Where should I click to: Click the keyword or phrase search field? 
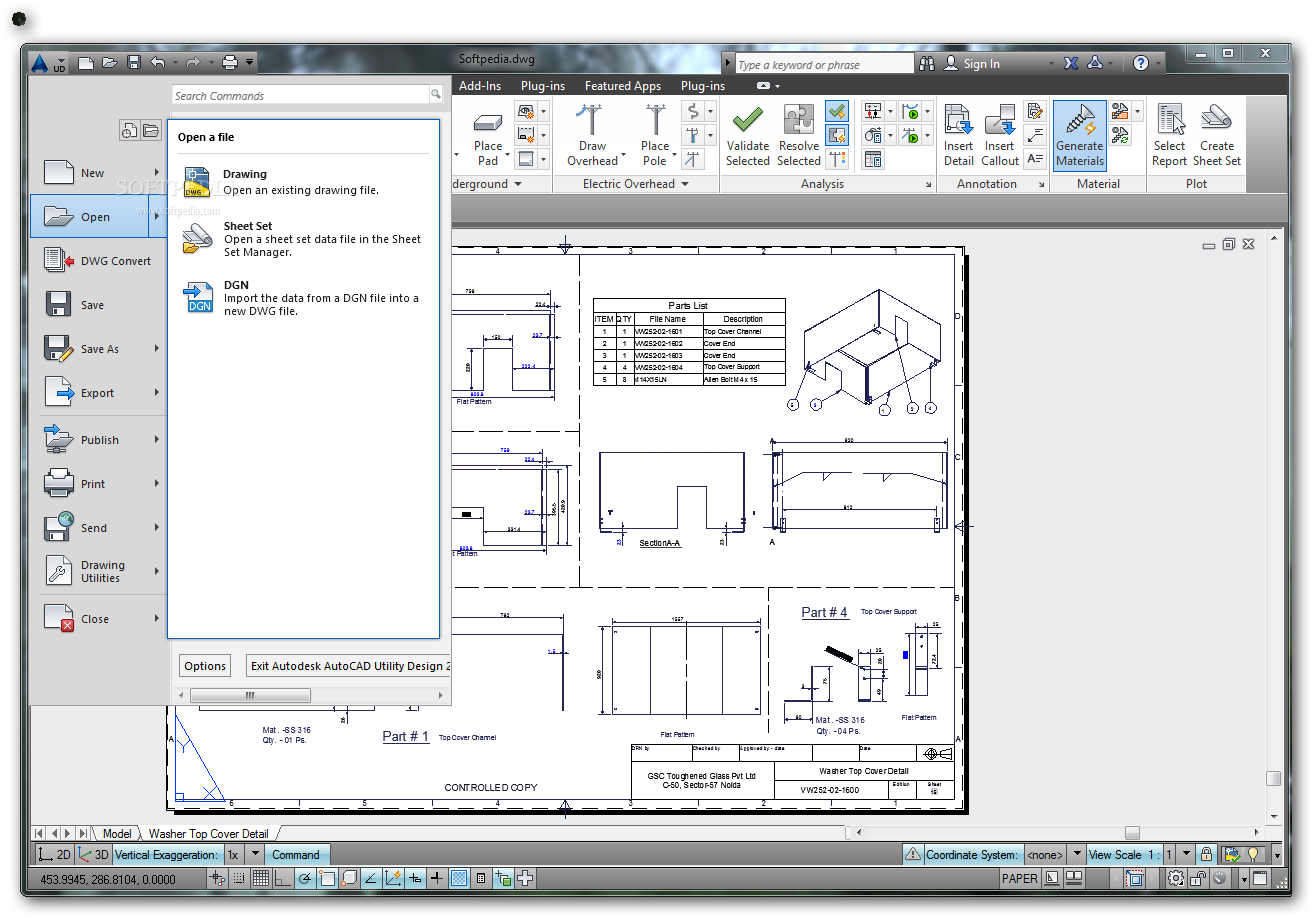(824, 64)
